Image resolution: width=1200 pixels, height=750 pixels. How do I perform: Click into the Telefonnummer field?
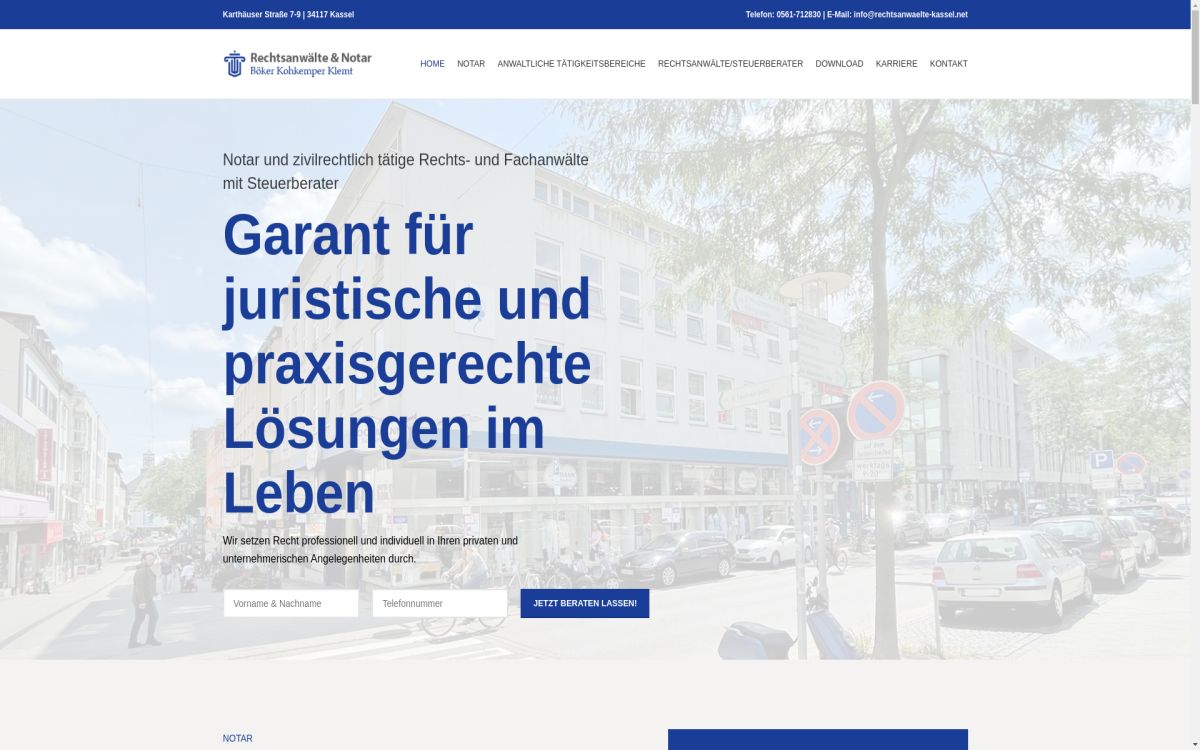tap(439, 603)
